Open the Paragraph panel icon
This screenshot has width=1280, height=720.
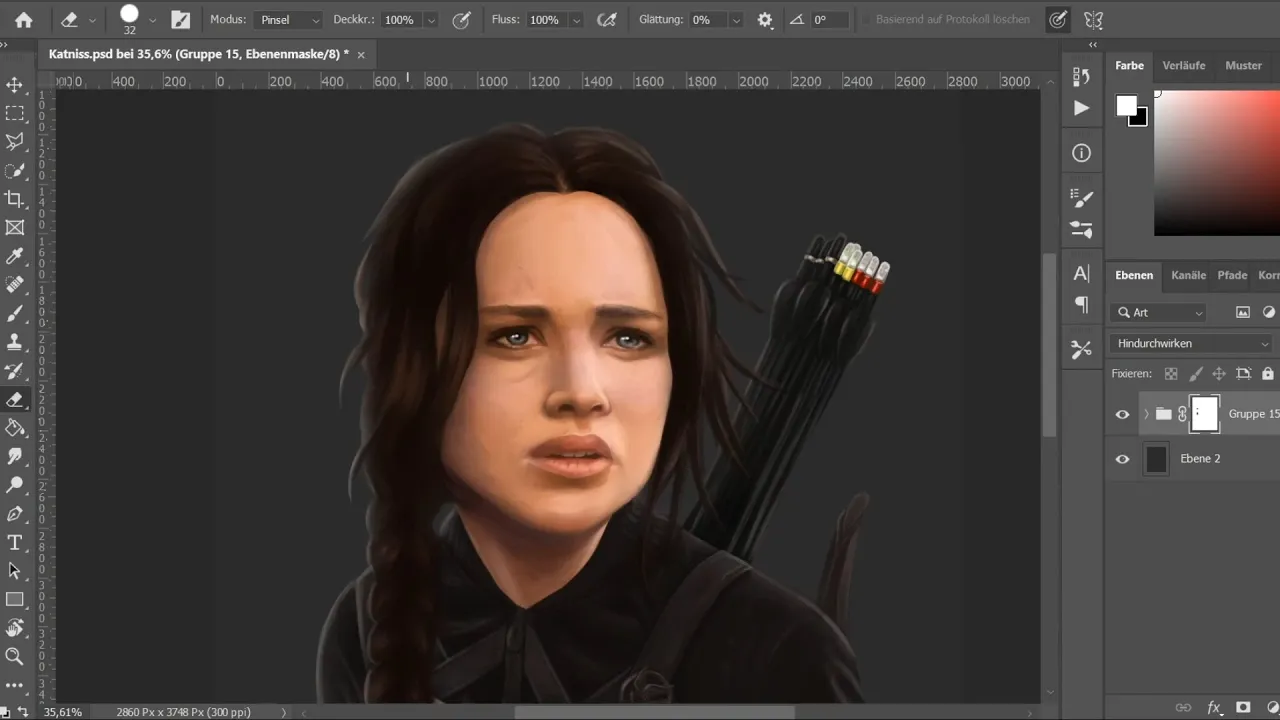coord(1081,305)
